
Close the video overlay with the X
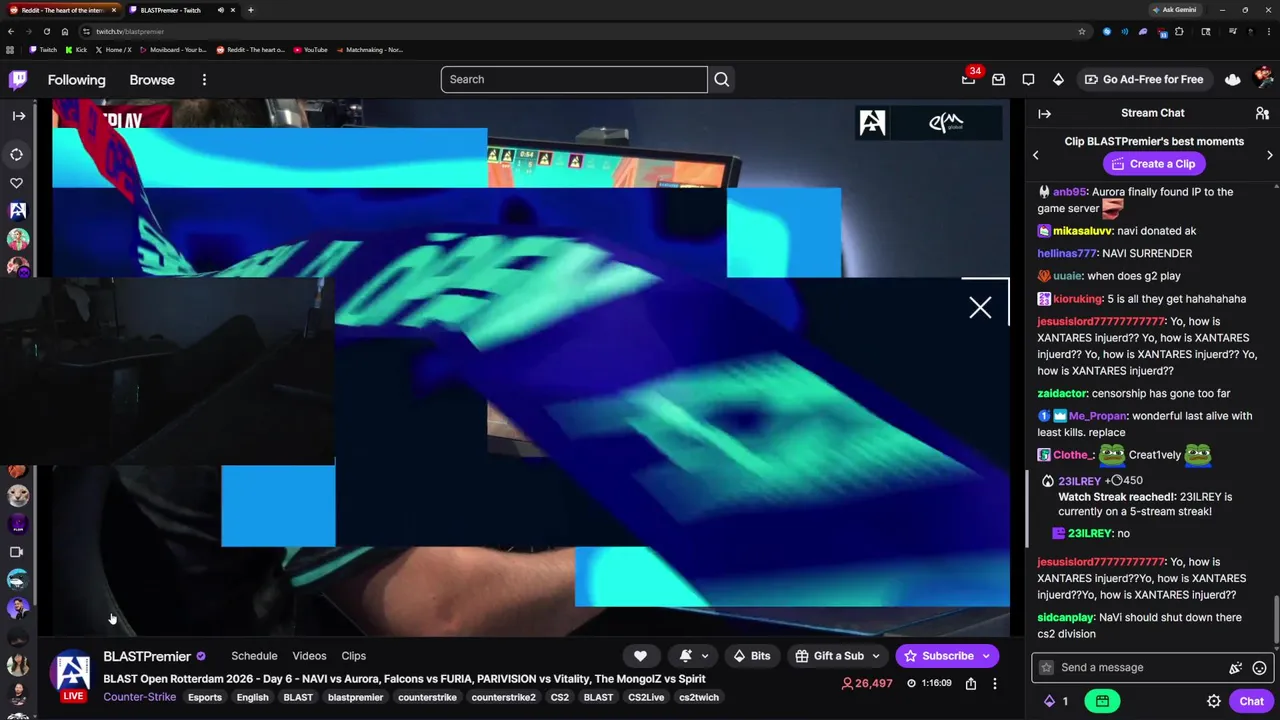pos(980,308)
